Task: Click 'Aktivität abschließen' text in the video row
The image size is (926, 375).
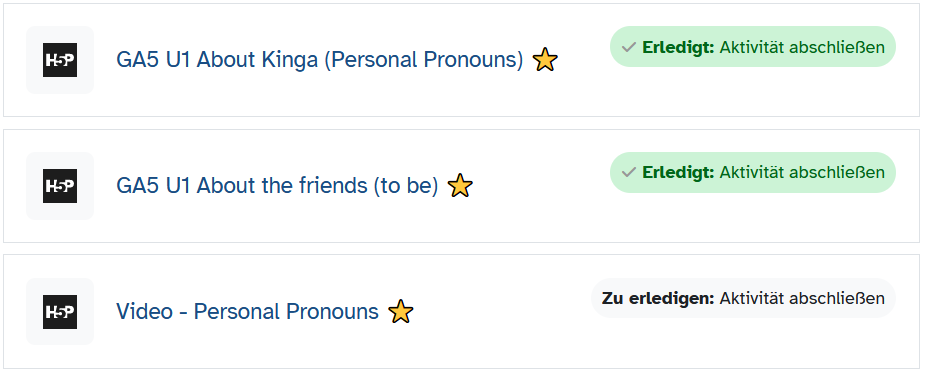Action: [802, 298]
